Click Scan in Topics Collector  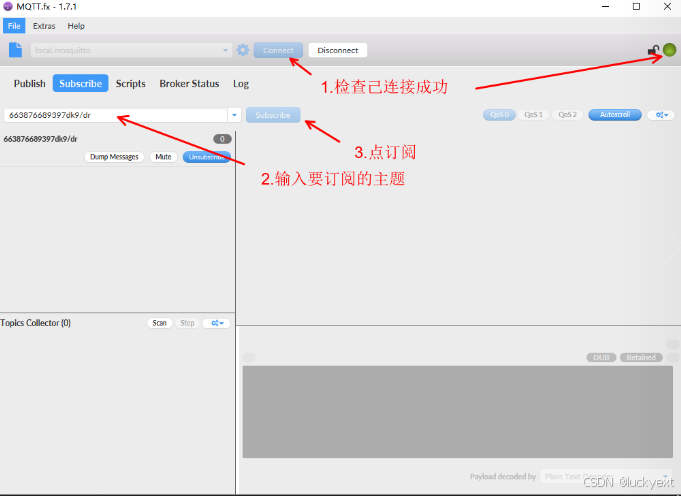159,323
